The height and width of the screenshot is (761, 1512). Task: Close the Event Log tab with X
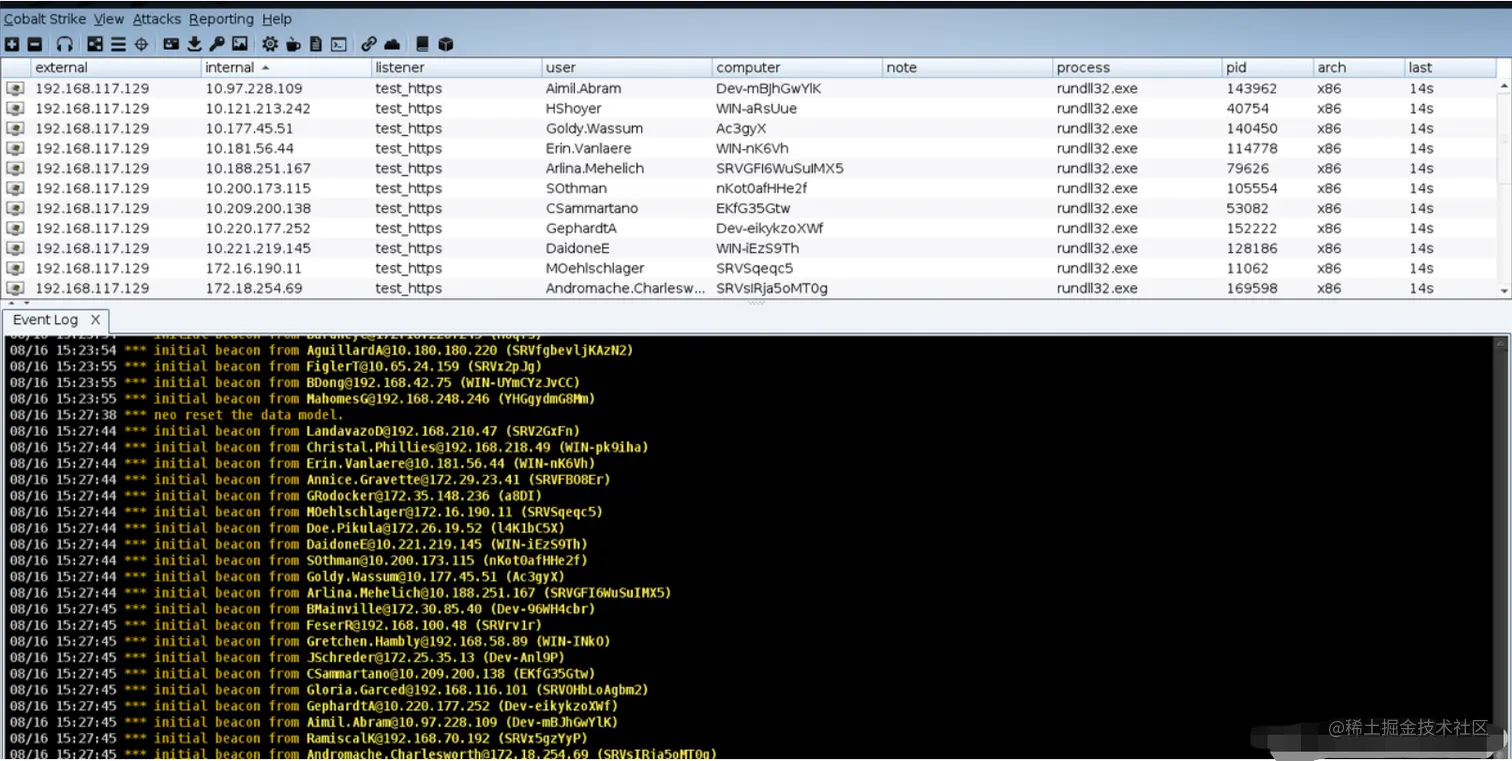click(x=96, y=320)
